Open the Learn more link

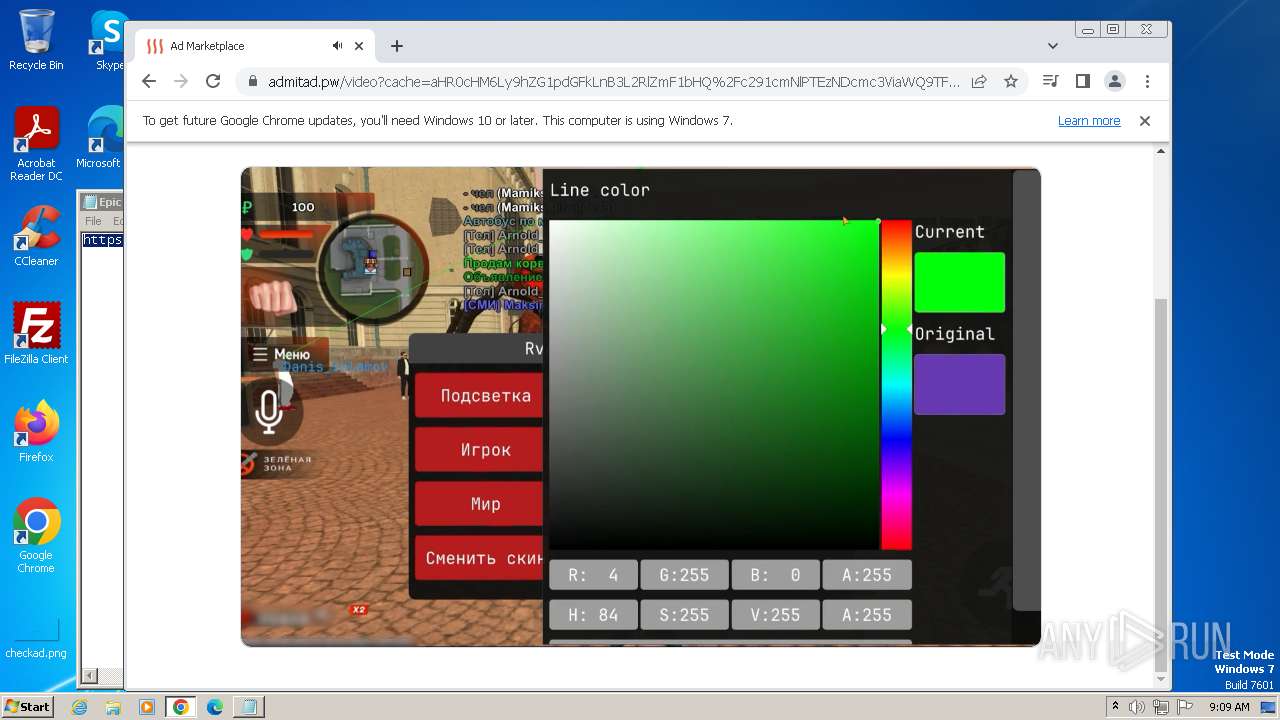point(1089,121)
